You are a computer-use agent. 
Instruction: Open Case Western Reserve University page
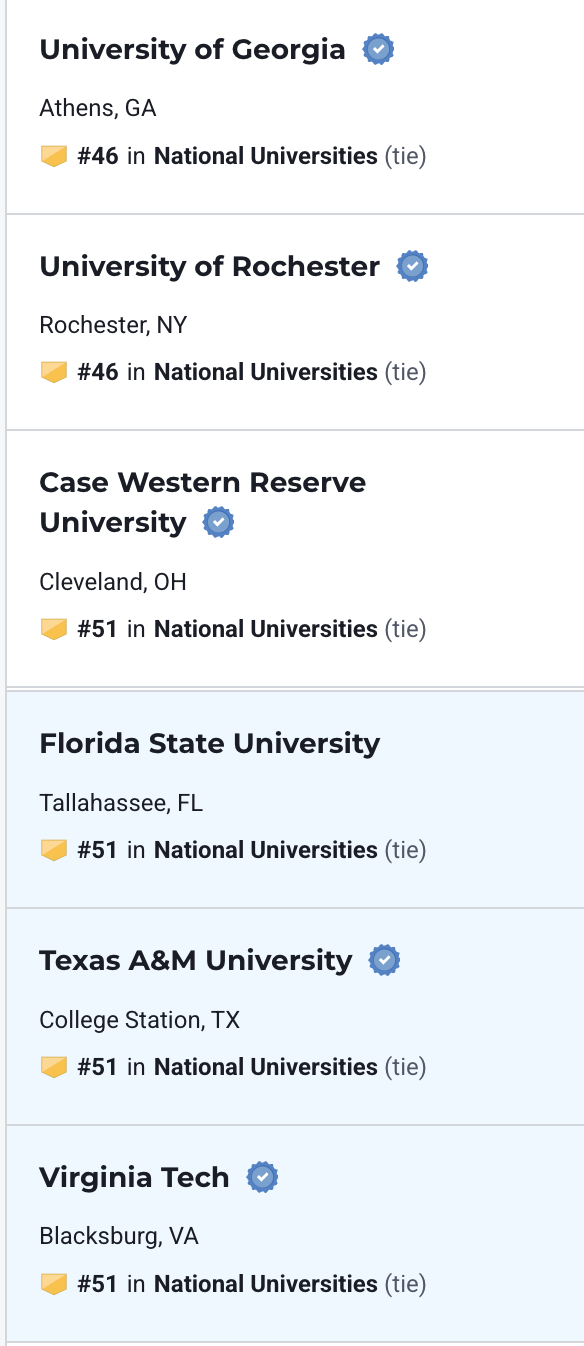[x=203, y=502]
